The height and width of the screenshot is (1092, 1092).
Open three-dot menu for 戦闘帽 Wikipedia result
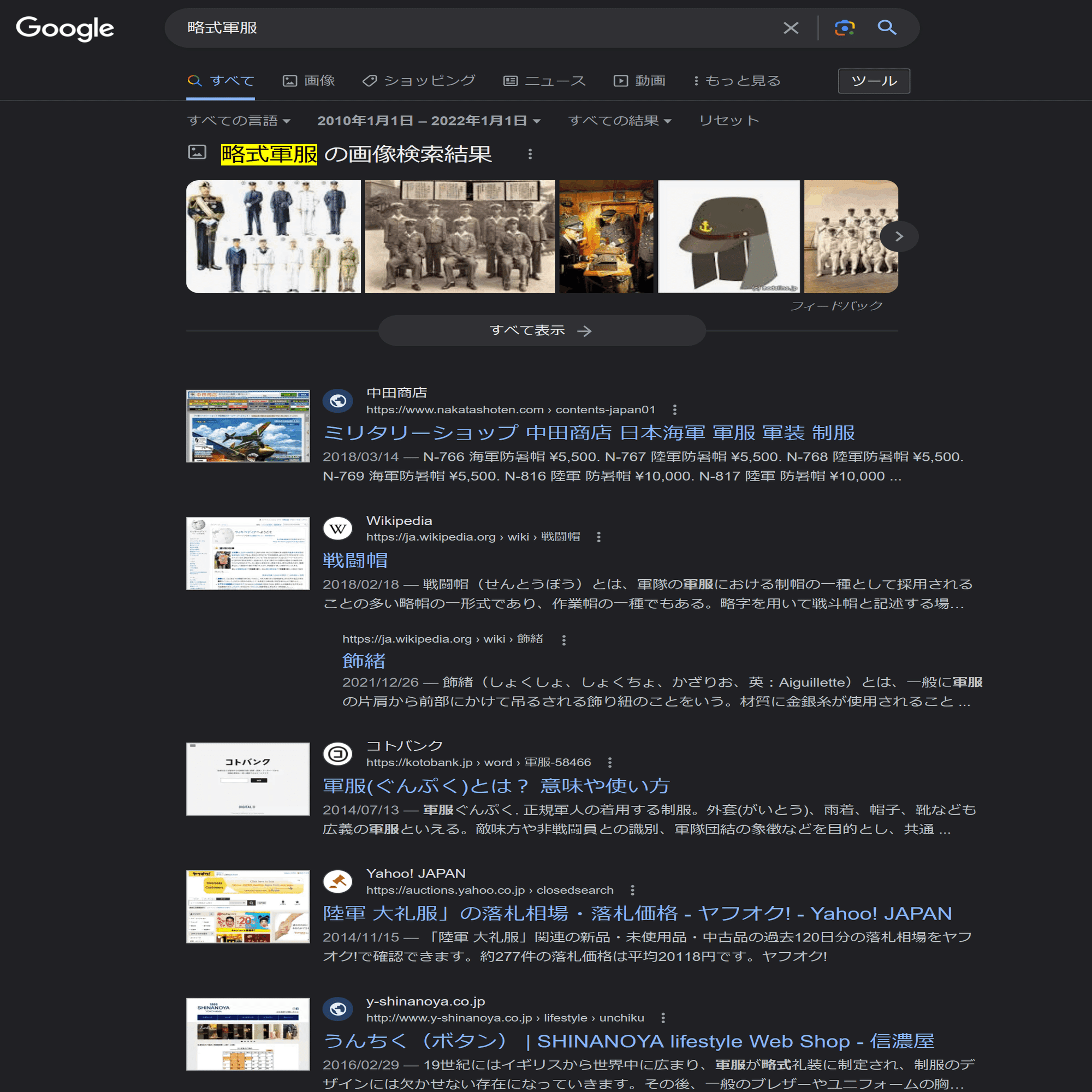(x=598, y=537)
